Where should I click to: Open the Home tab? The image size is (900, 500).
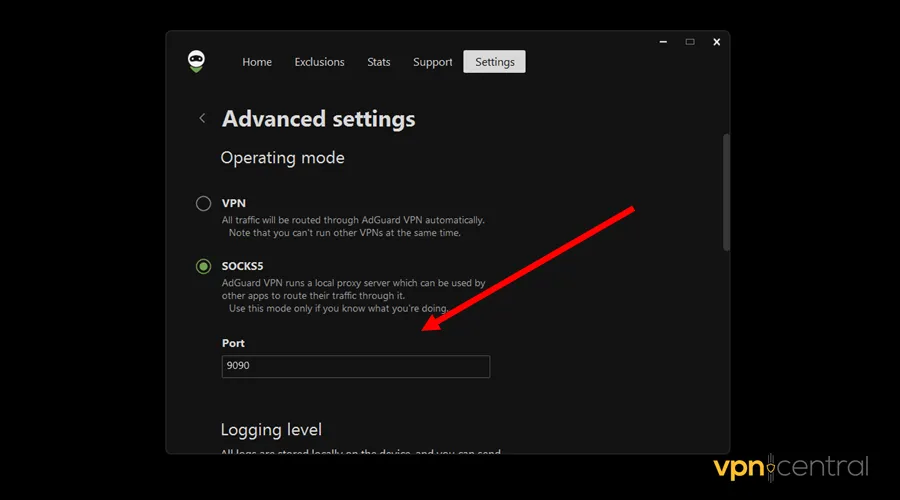point(257,62)
